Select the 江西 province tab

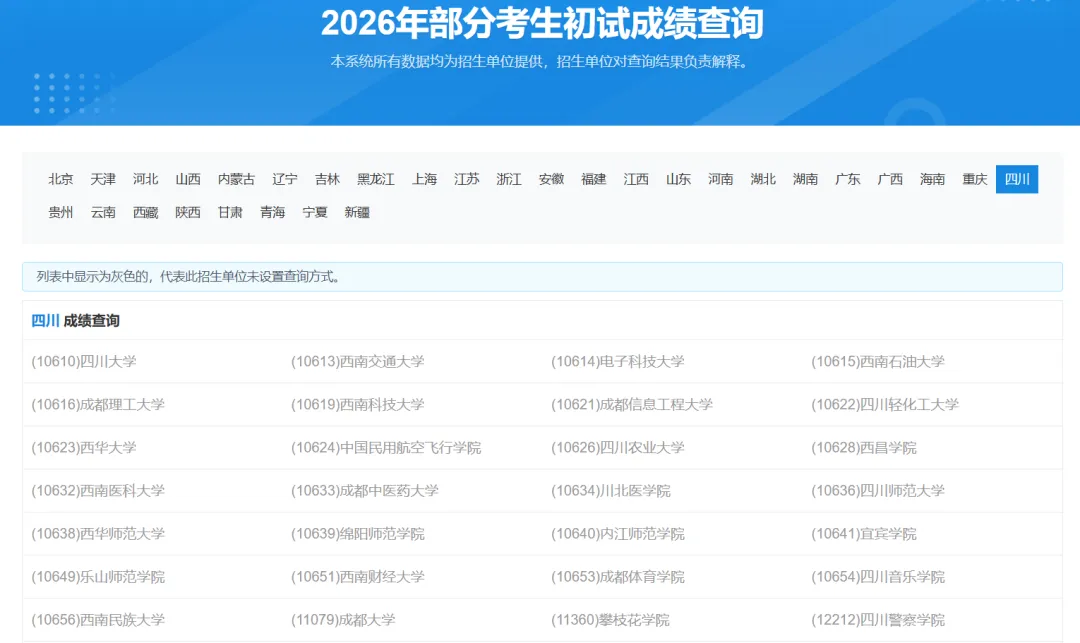coord(636,179)
